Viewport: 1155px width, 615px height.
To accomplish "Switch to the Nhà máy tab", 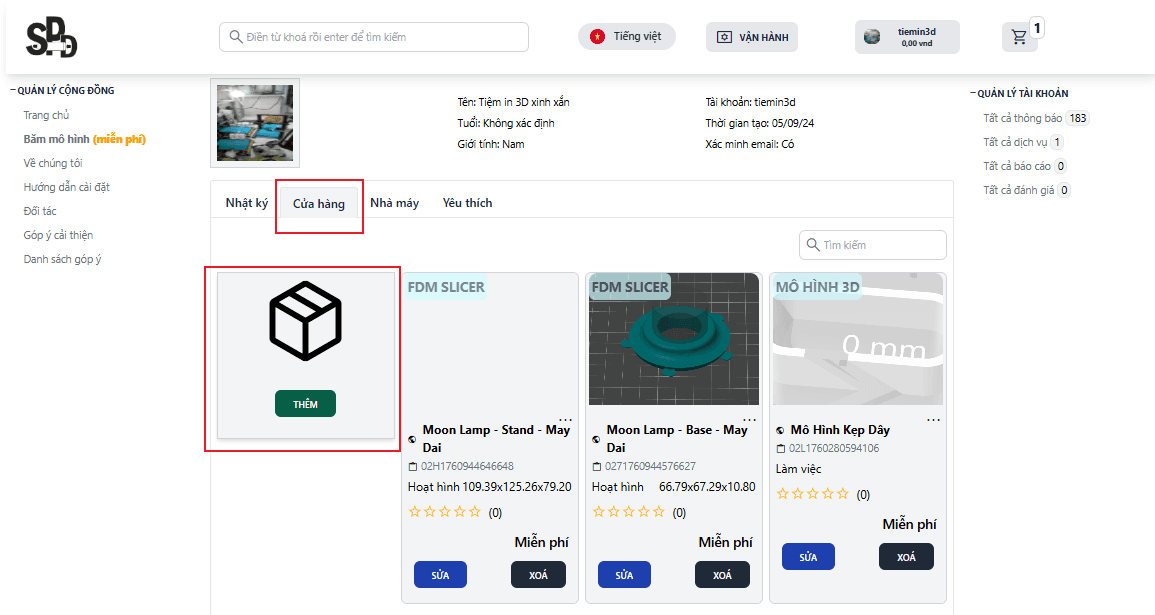I will tap(394, 203).
